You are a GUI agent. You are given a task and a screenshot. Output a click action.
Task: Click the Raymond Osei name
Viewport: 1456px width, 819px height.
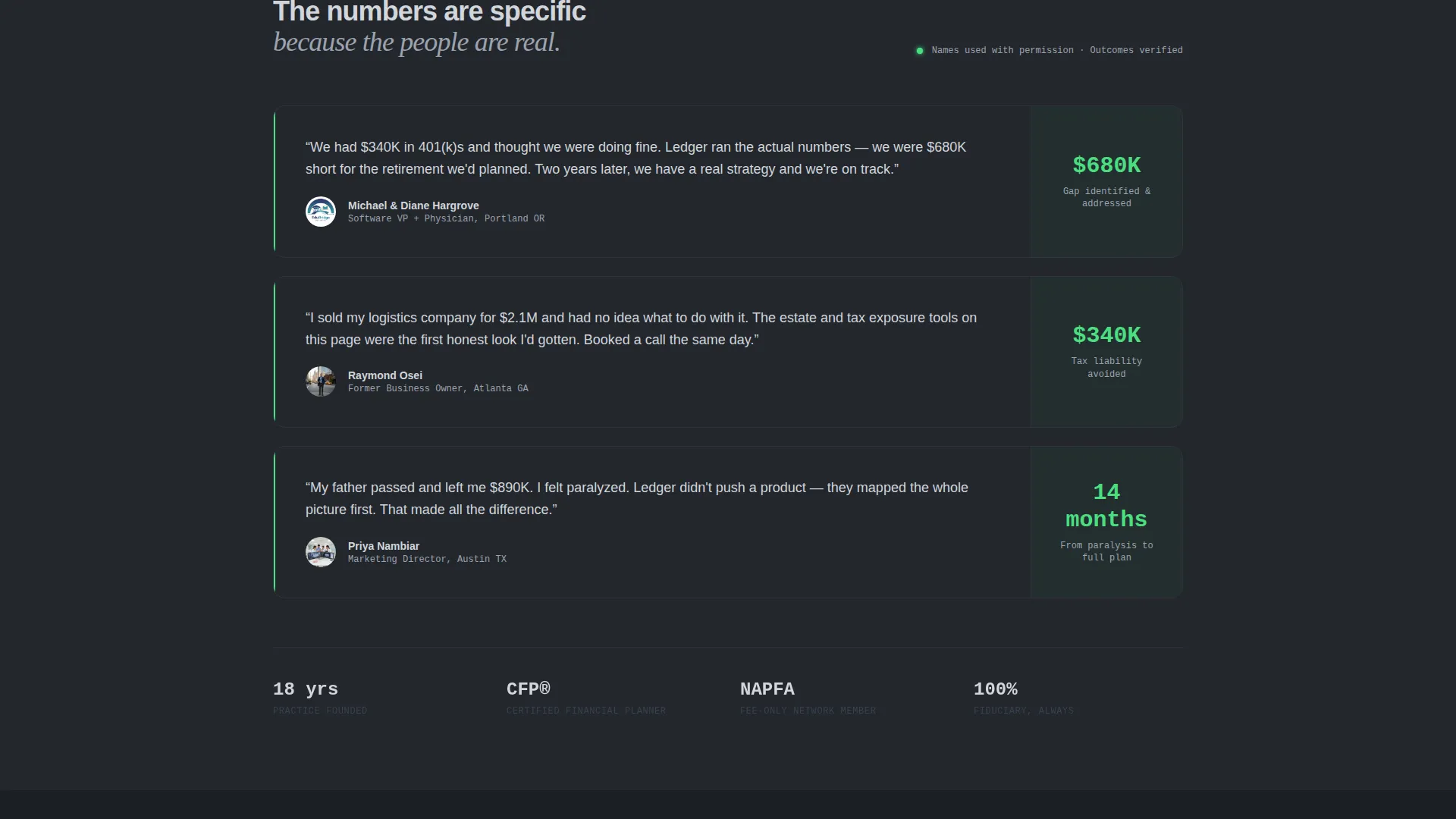click(x=385, y=375)
